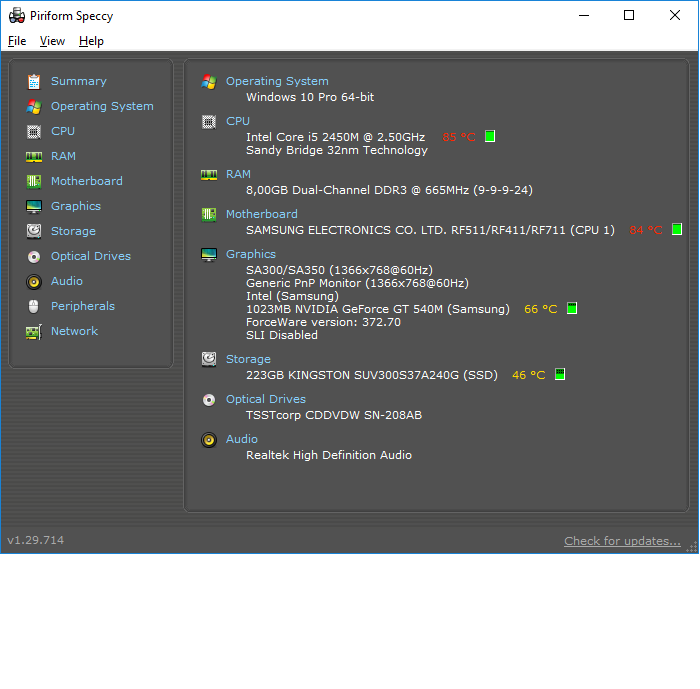This screenshot has height=689, width=700.
Task: Click the Speccy app icon in title bar
Action: point(17,16)
